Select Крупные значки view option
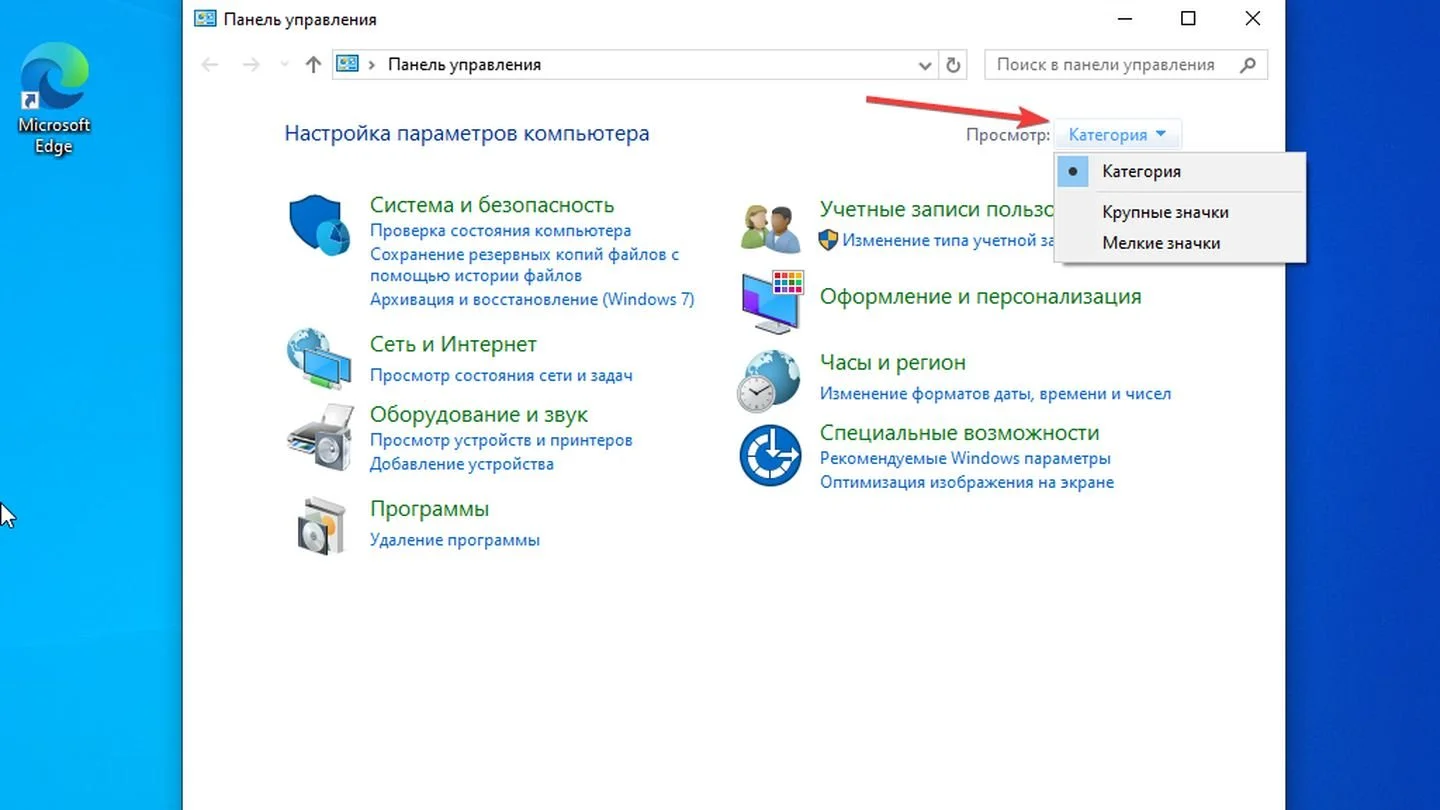The height and width of the screenshot is (810, 1440). (1181, 212)
